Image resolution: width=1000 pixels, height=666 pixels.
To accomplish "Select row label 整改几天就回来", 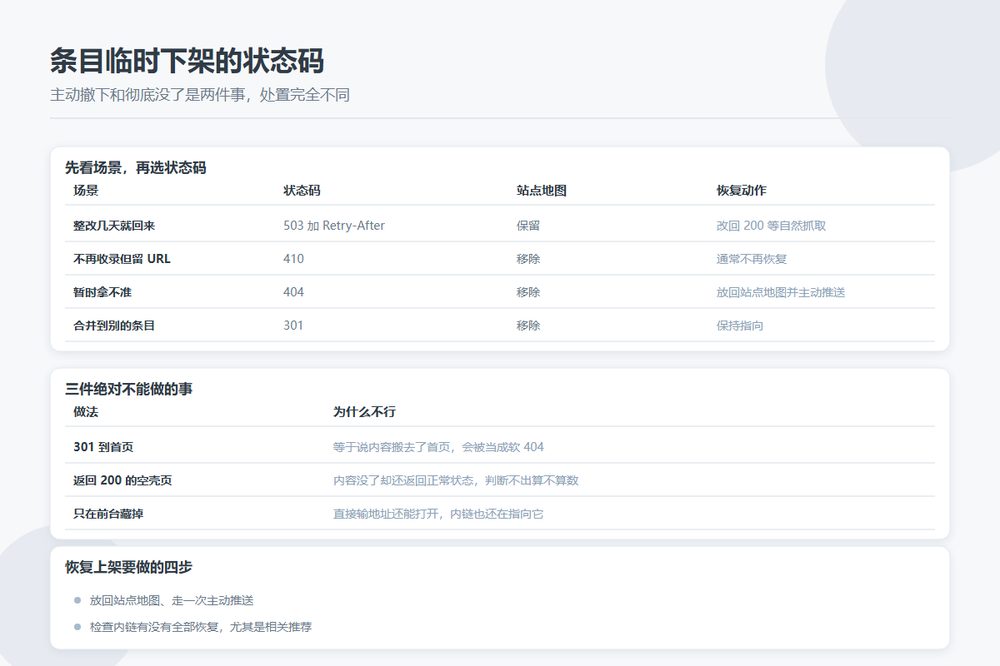I will [114, 225].
